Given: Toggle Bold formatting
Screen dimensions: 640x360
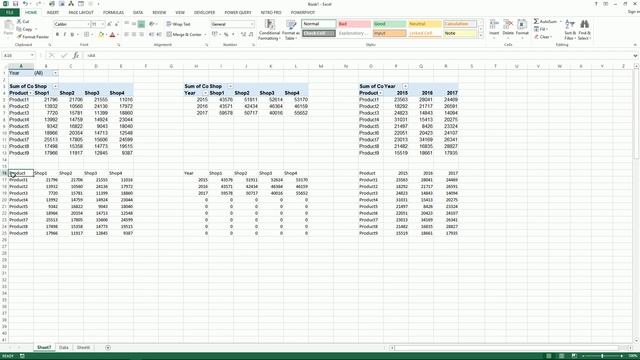Looking at the screenshot, I should [57, 35].
